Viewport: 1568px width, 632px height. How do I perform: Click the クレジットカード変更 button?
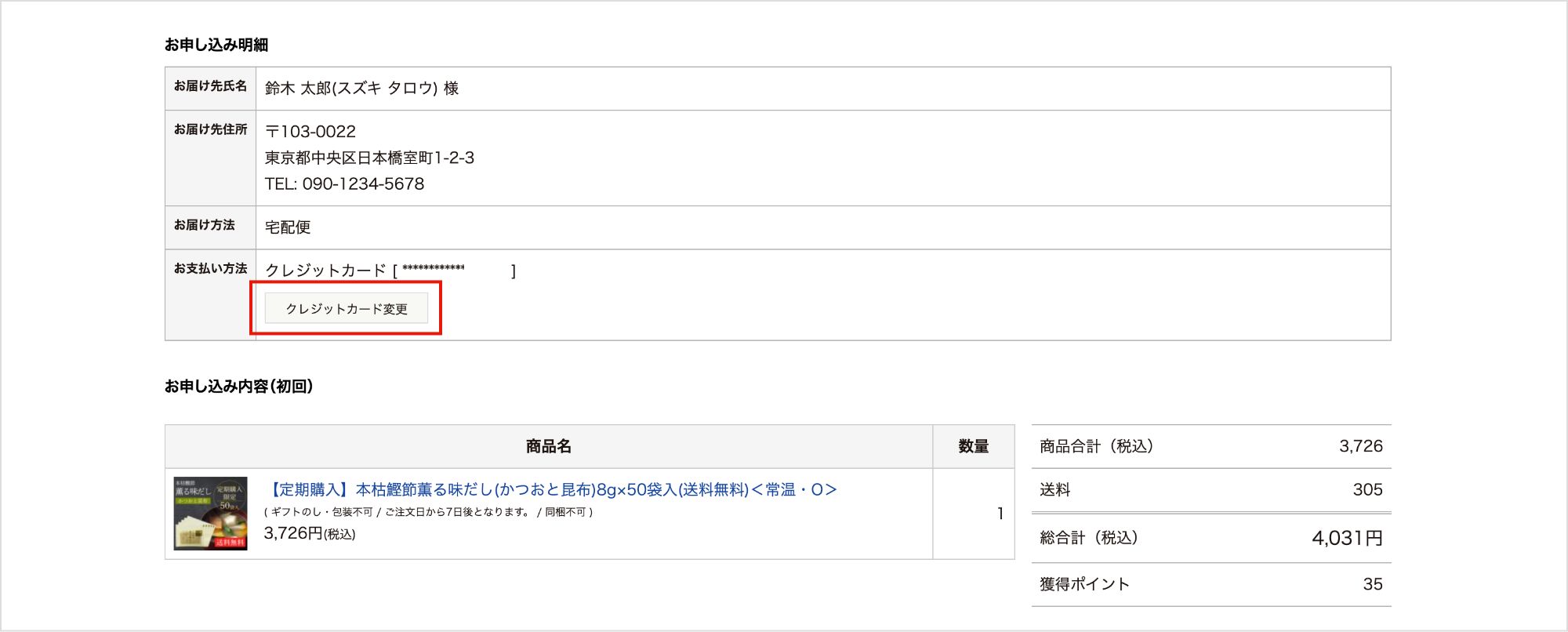click(x=347, y=309)
